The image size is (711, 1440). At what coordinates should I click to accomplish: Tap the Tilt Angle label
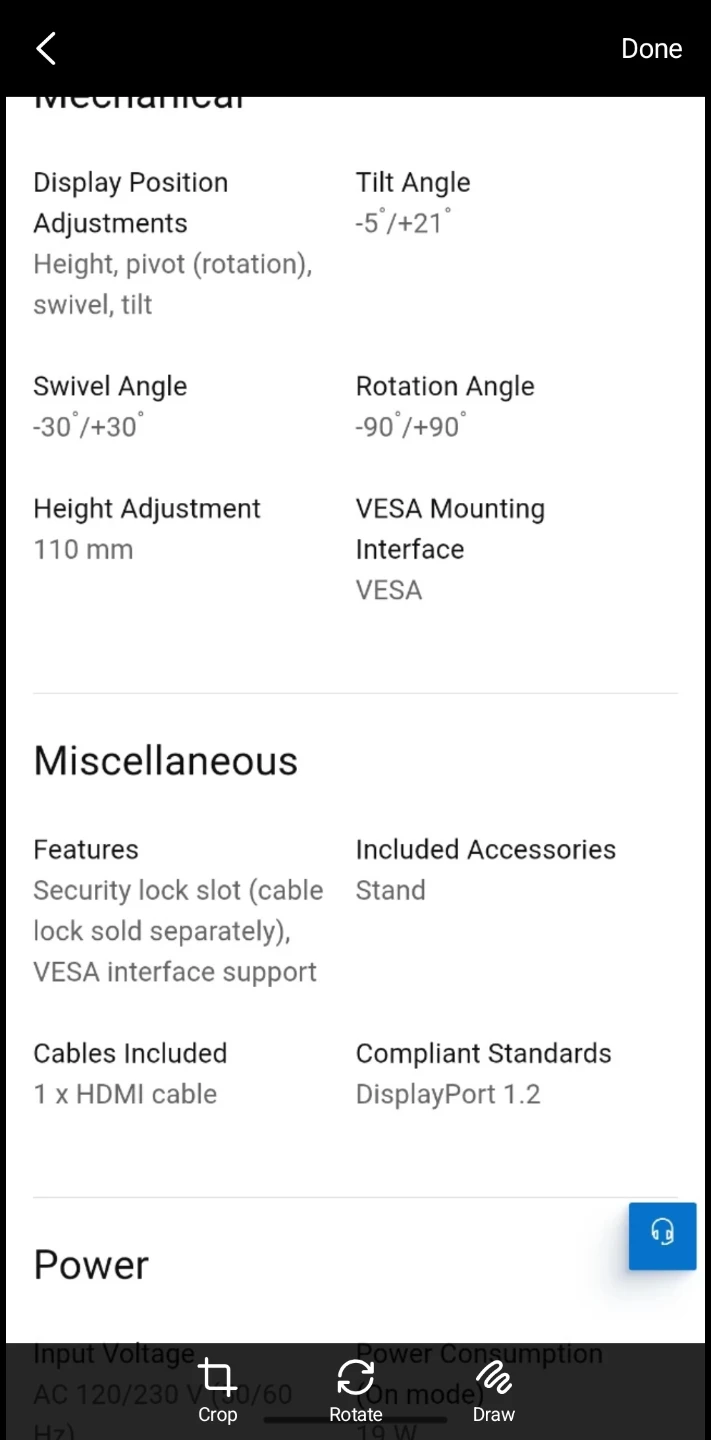[x=413, y=183]
